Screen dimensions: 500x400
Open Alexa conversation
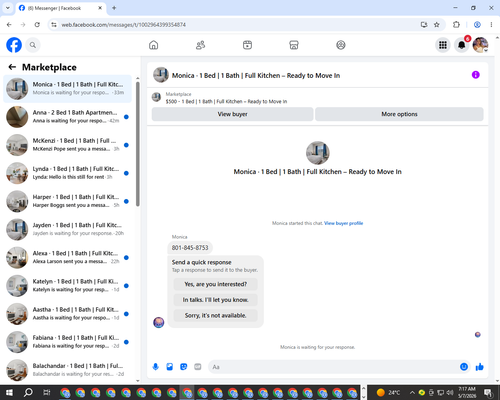pyautogui.click(x=67, y=257)
